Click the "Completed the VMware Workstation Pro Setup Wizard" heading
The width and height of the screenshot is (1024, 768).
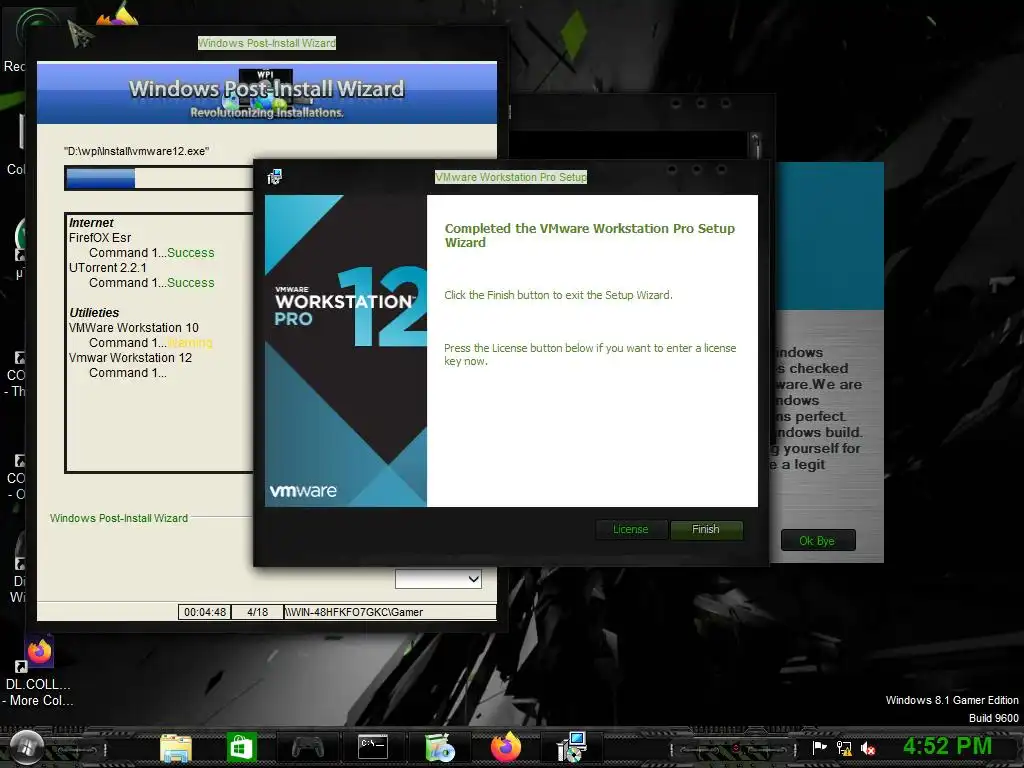click(x=590, y=235)
